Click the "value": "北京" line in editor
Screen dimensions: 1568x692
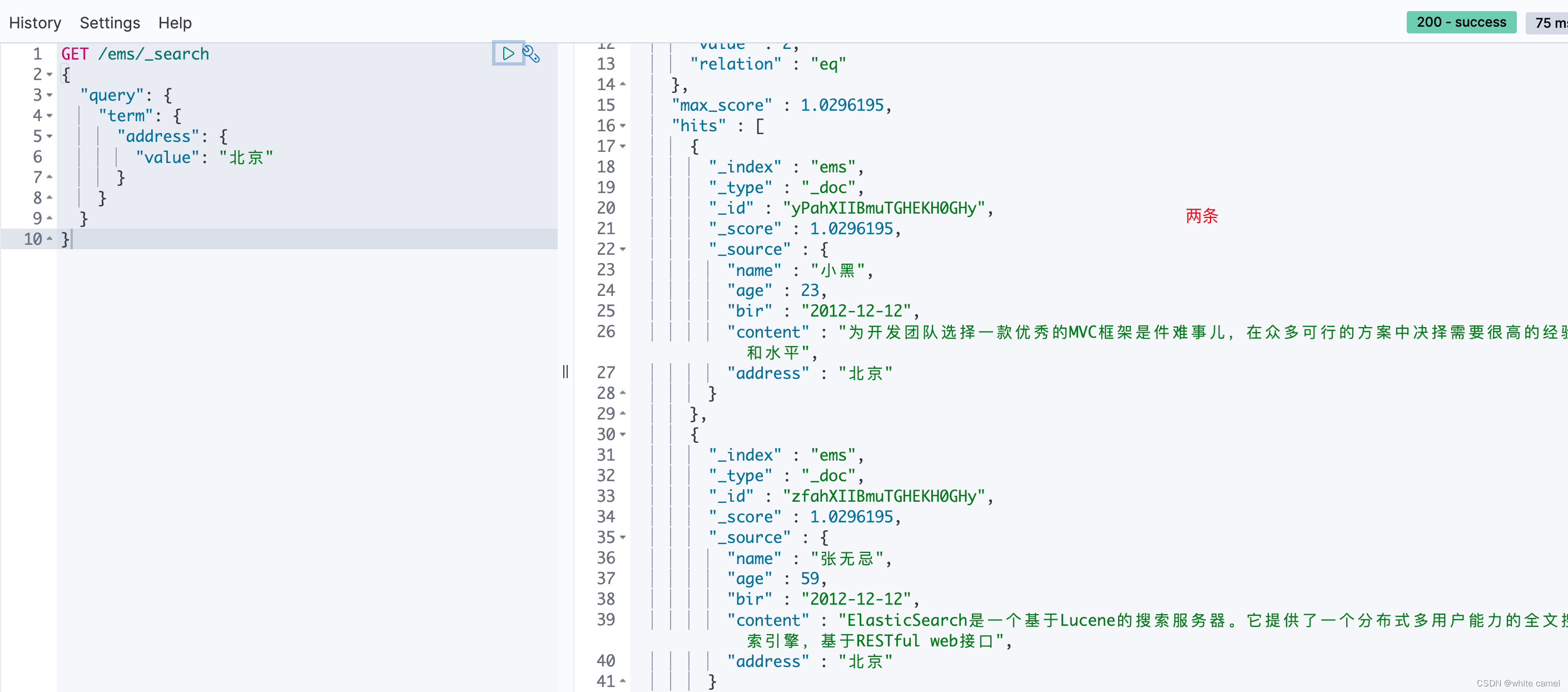[x=205, y=157]
